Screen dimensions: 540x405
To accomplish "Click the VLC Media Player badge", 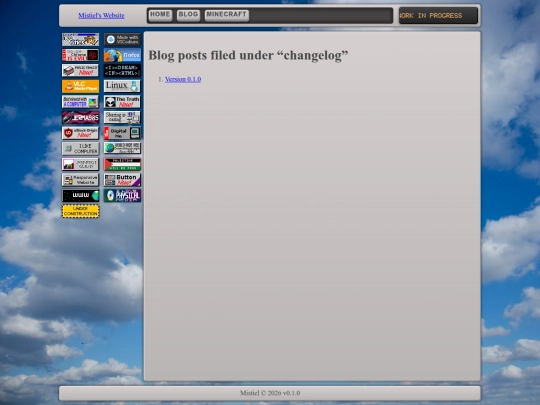I will point(81,86).
